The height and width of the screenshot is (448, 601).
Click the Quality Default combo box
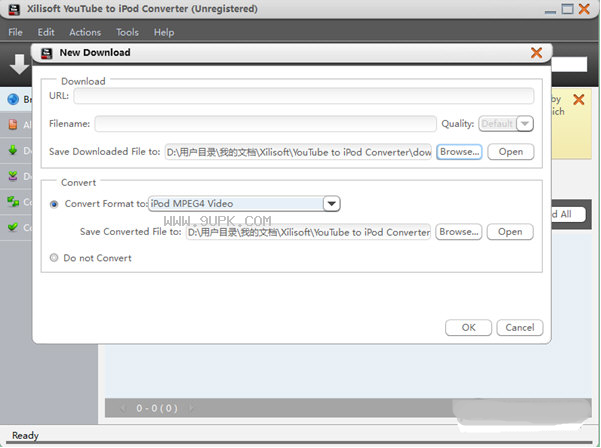coord(506,123)
